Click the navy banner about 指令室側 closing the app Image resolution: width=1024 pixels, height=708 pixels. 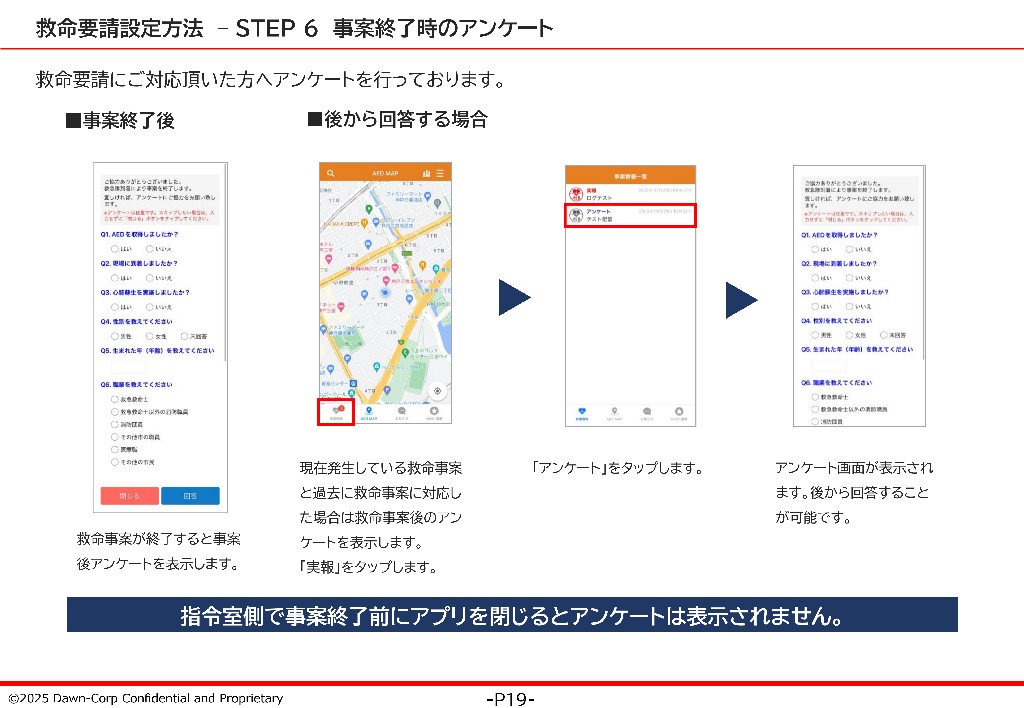click(512, 615)
